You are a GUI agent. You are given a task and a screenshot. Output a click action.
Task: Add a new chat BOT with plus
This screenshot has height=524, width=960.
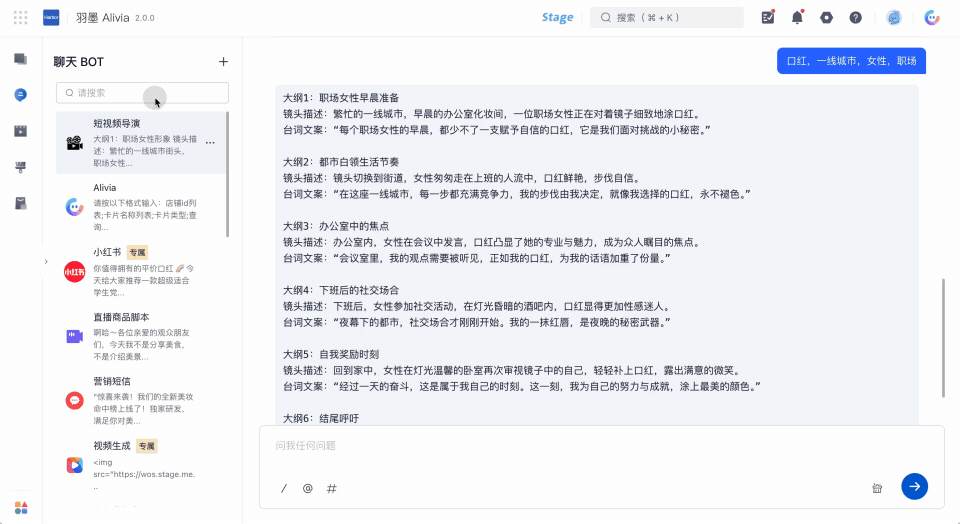point(223,61)
